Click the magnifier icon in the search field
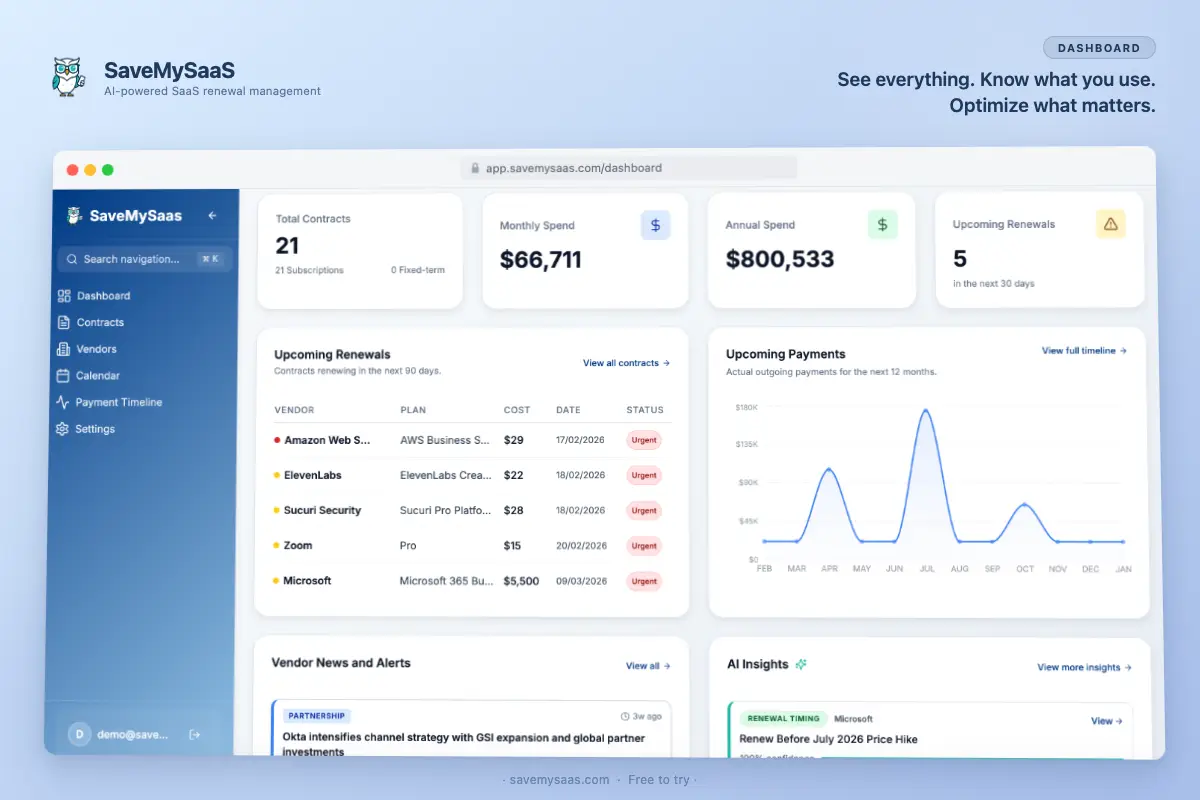The width and height of the screenshot is (1200, 800). [x=72, y=259]
